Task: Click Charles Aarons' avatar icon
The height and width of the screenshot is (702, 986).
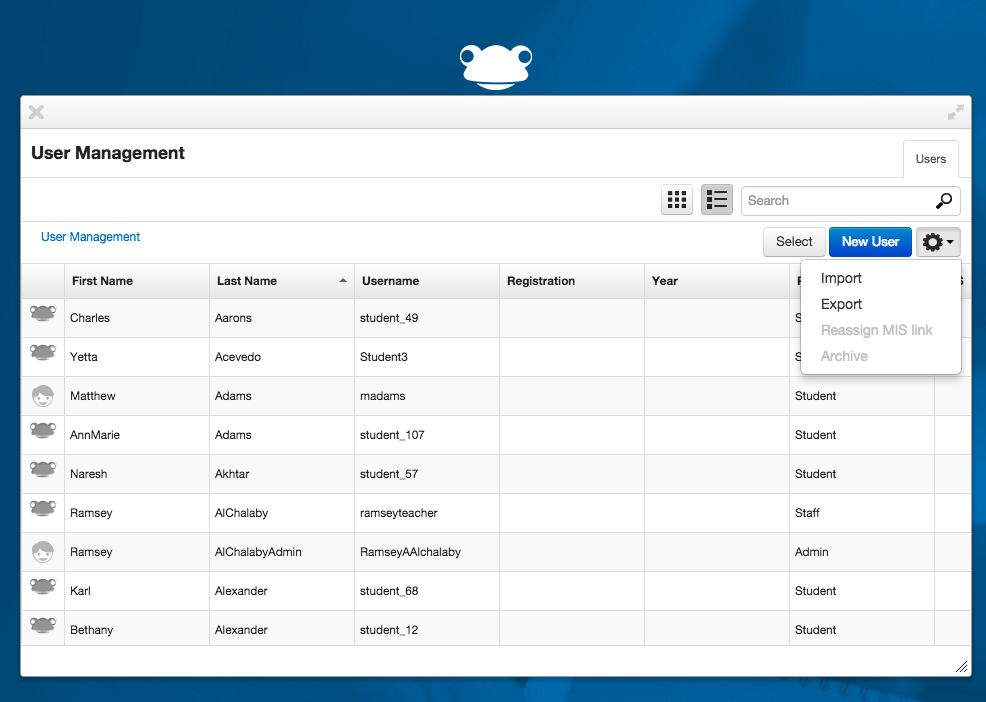Action: point(43,313)
